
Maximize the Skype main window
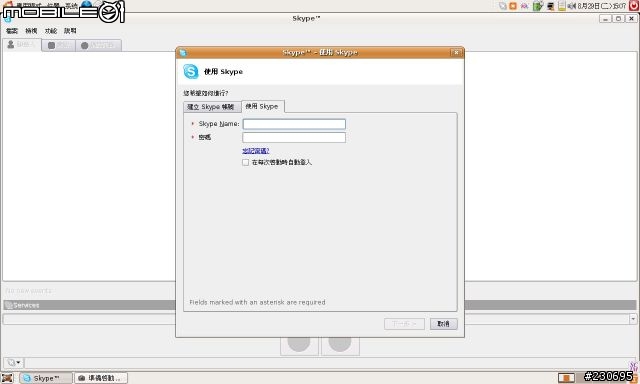[618, 19]
